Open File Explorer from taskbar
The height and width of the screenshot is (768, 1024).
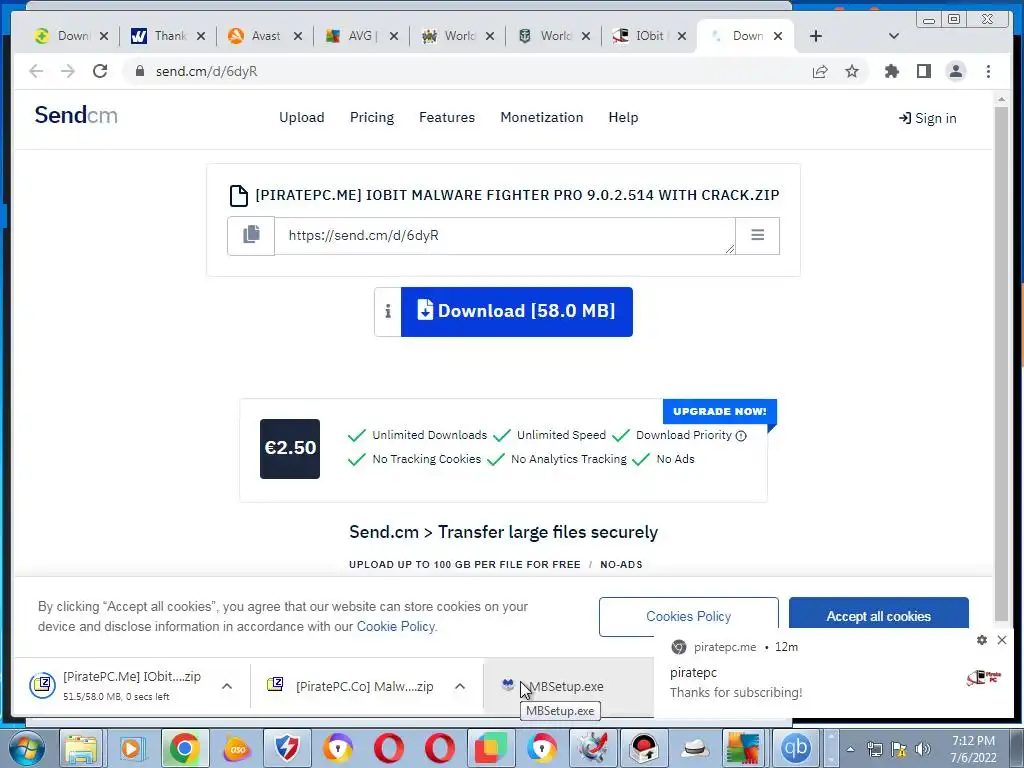click(80, 749)
